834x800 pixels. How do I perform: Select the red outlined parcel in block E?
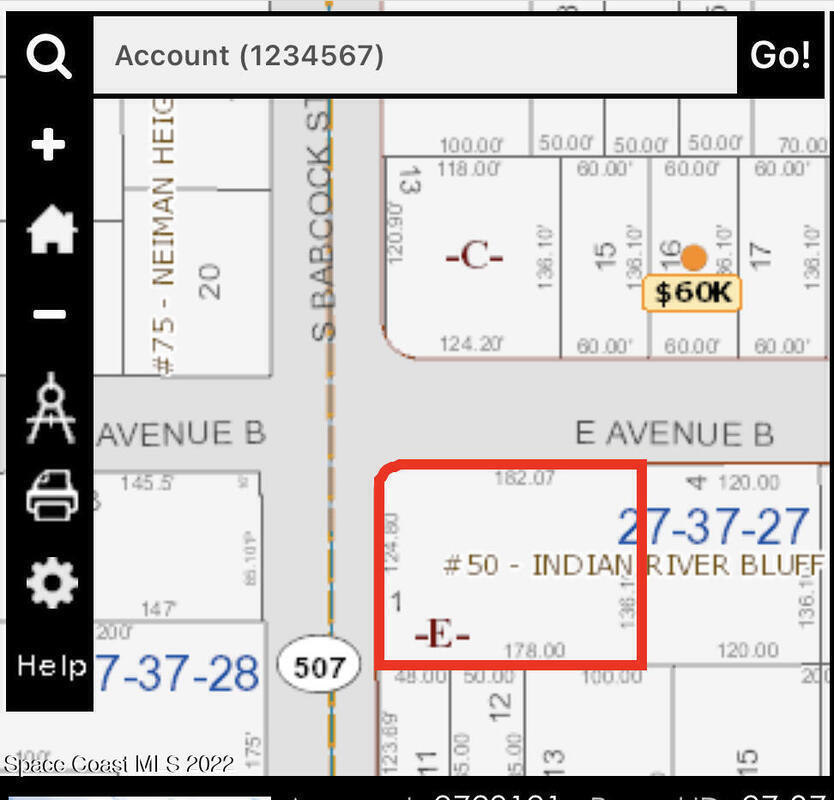pos(510,565)
